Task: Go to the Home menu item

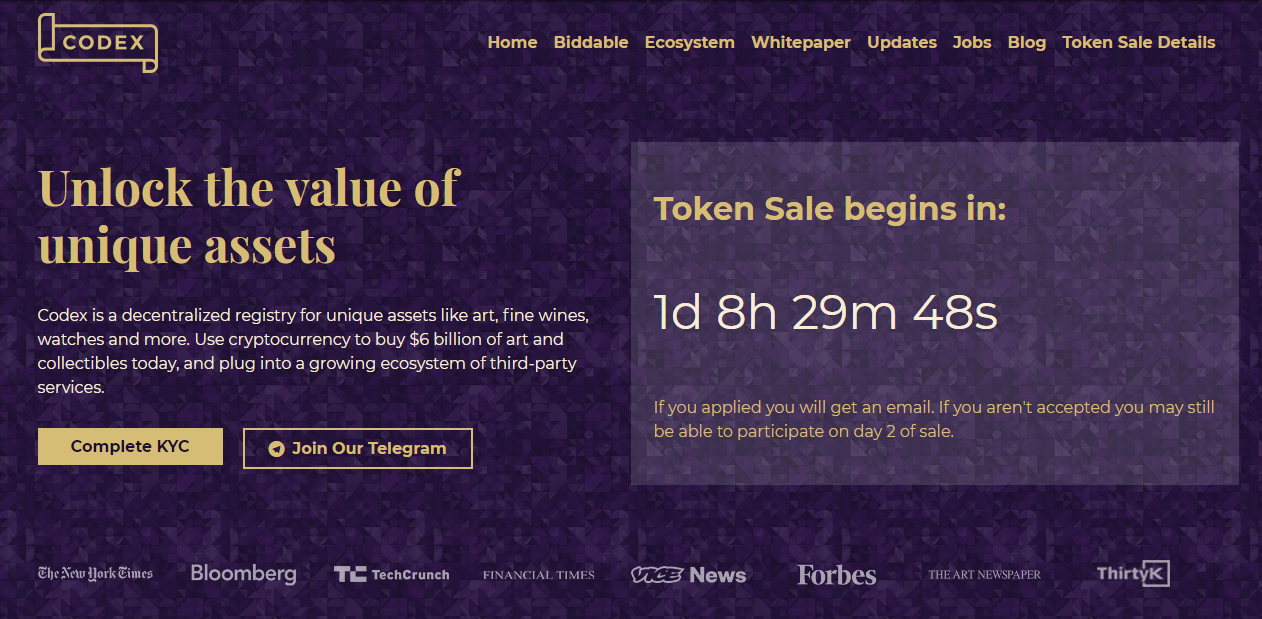Action: point(512,42)
